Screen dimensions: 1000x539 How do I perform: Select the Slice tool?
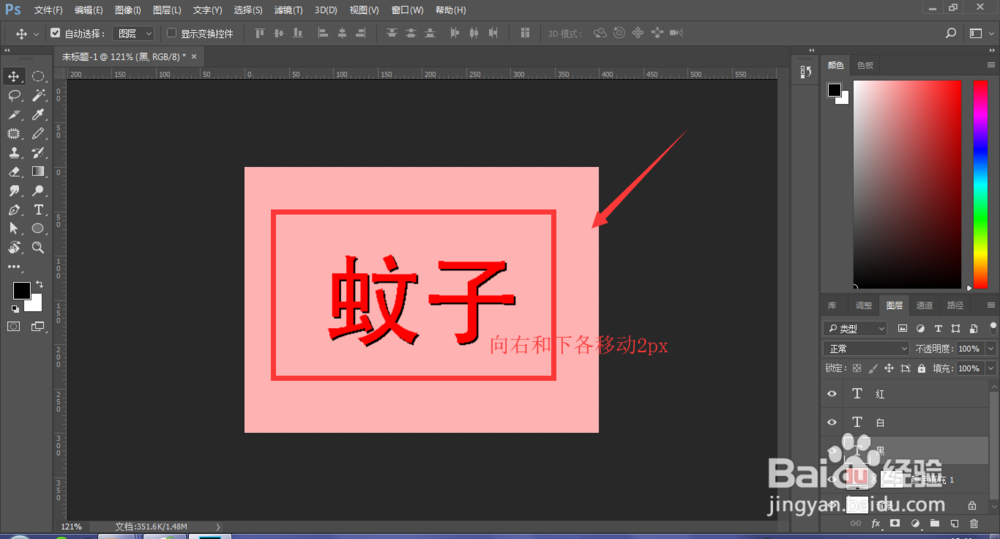click(x=13, y=115)
